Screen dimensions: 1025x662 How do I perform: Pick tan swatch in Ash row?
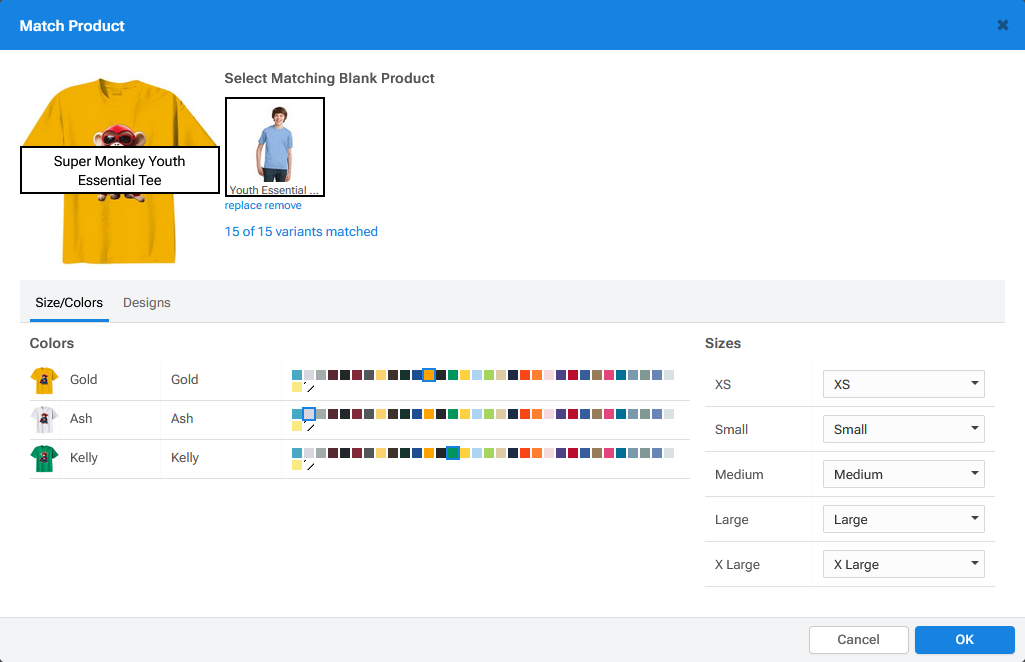(501, 414)
